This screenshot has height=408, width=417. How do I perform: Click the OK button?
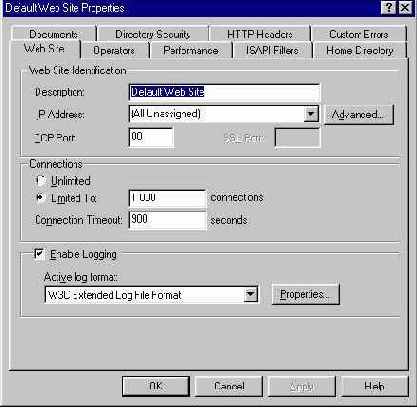[156, 386]
